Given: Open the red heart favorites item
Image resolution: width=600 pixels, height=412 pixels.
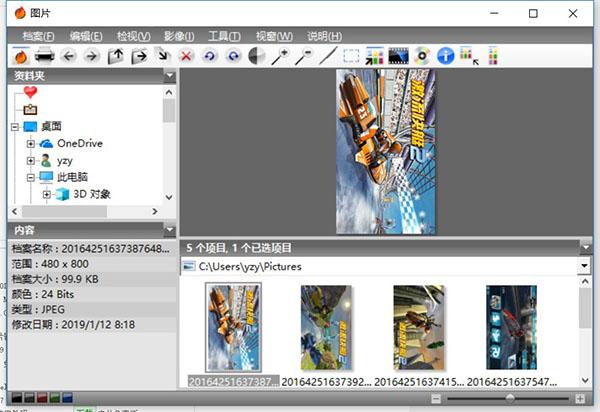Looking at the screenshot, I should point(30,92).
